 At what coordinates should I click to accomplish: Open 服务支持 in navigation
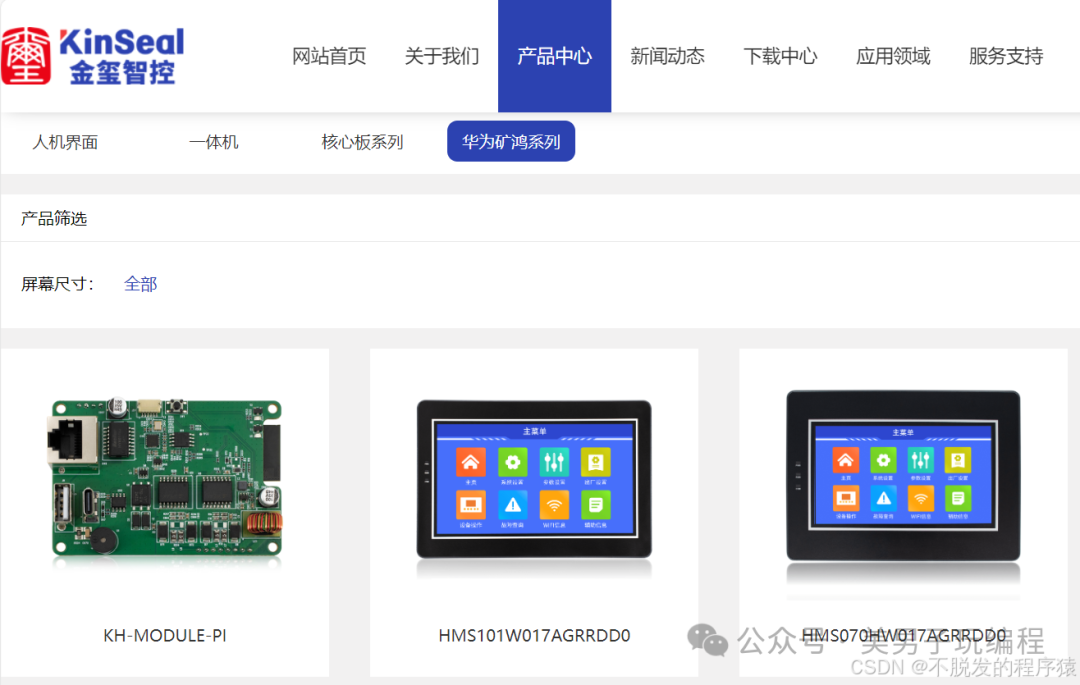(x=1006, y=56)
